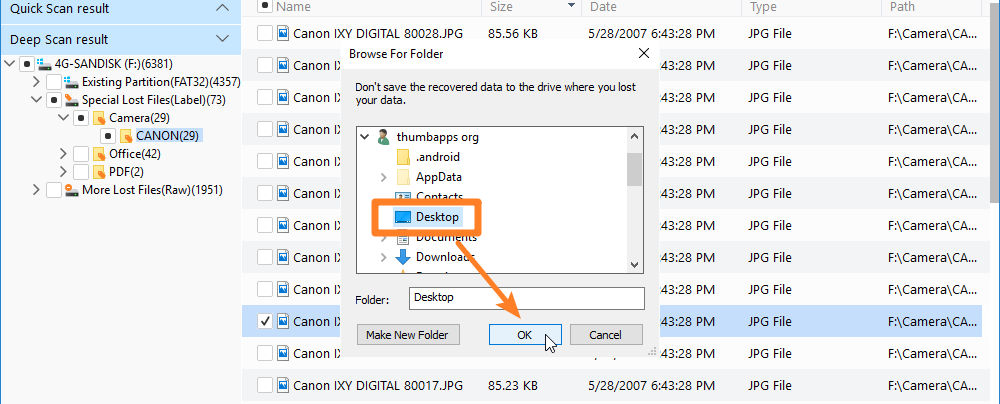
Task: Expand the Office(42) tree node
Action: (x=63, y=154)
